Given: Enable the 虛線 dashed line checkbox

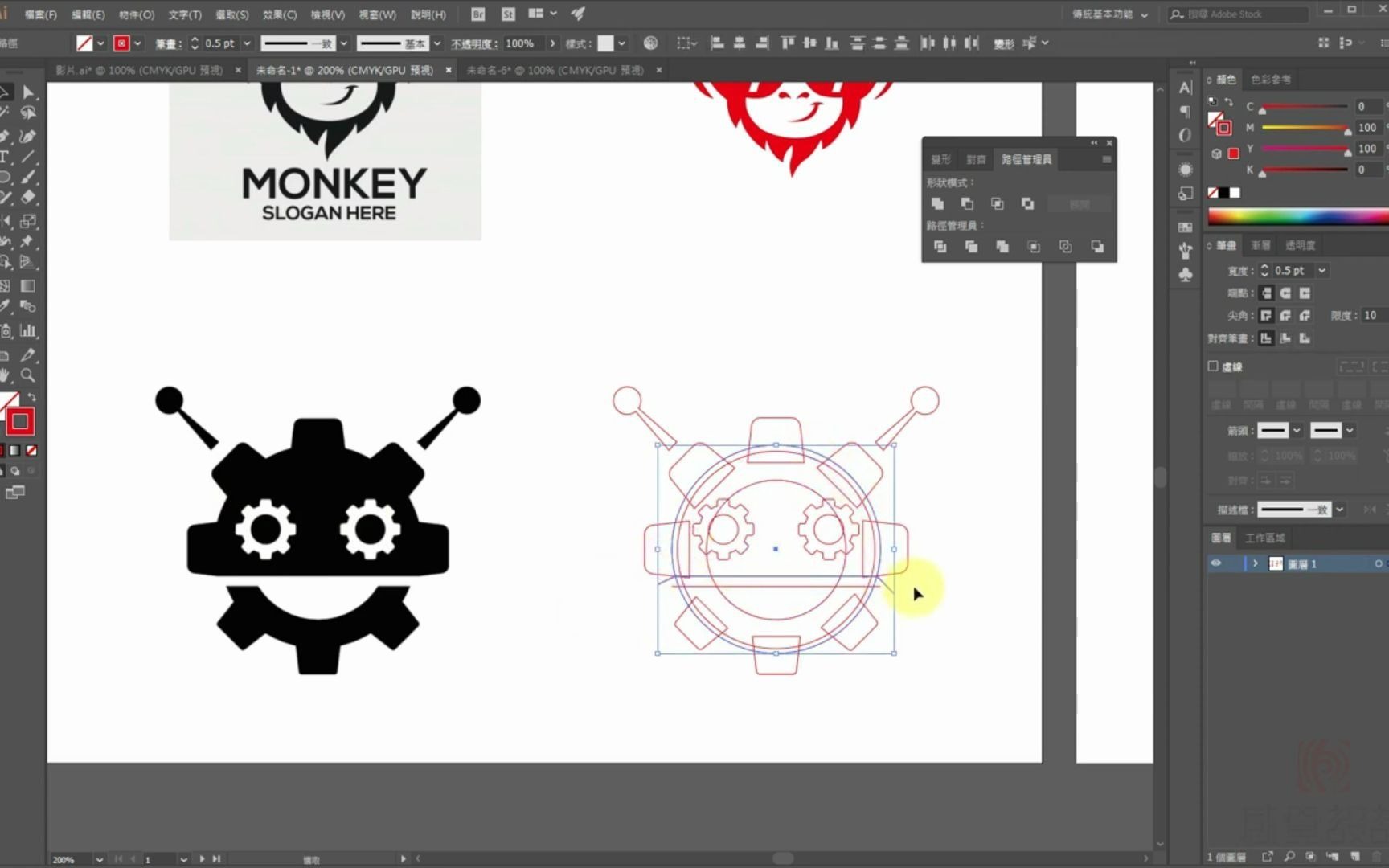Looking at the screenshot, I should pos(1214,366).
